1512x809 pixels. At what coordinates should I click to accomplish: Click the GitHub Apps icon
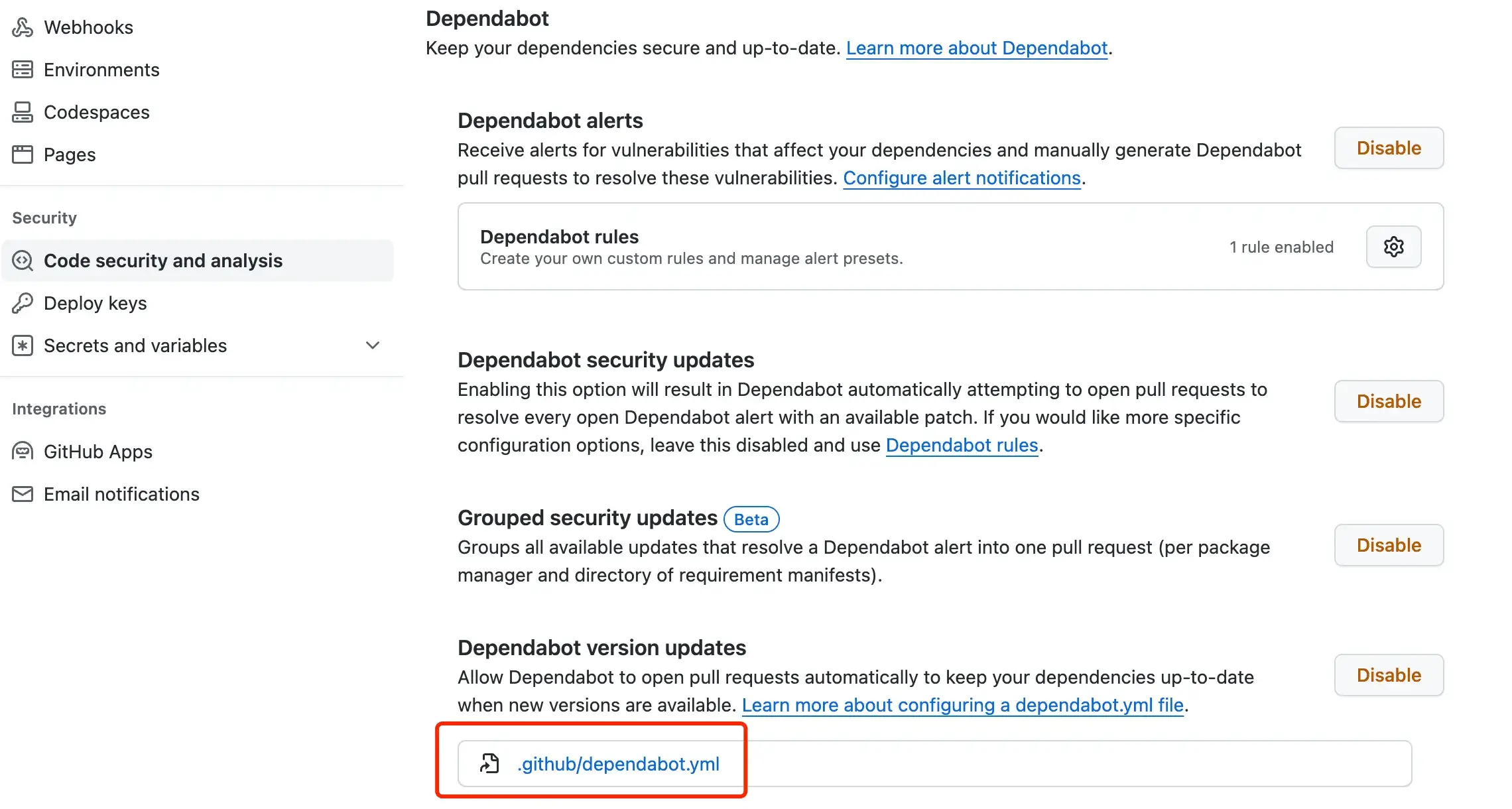tap(23, 452)
